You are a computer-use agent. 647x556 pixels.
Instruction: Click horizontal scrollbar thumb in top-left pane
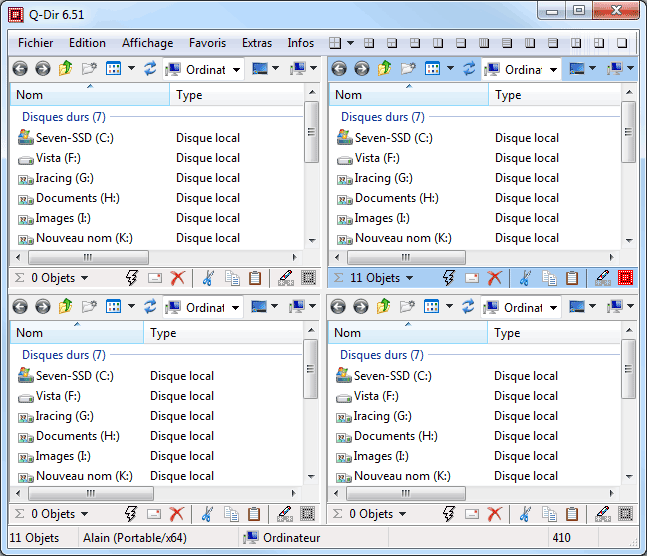coord(88,258)
